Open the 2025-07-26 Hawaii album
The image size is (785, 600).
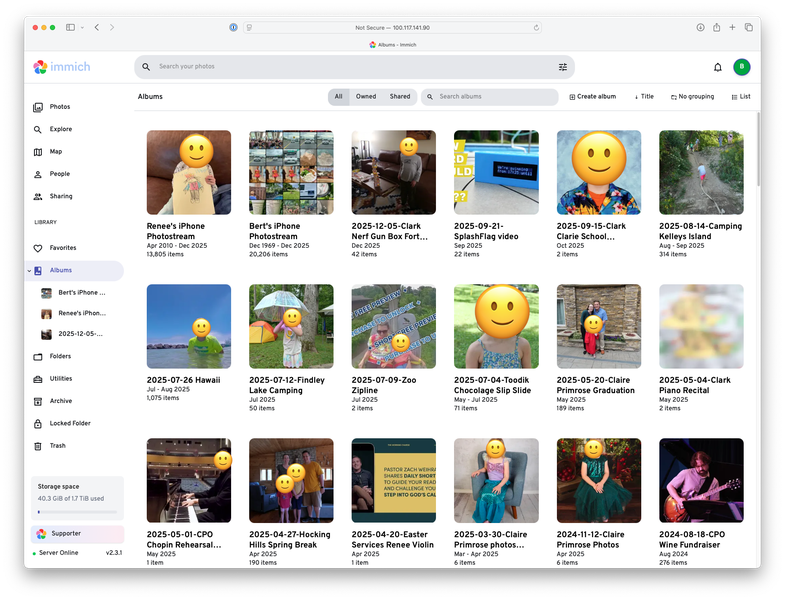tap(189, 327)
